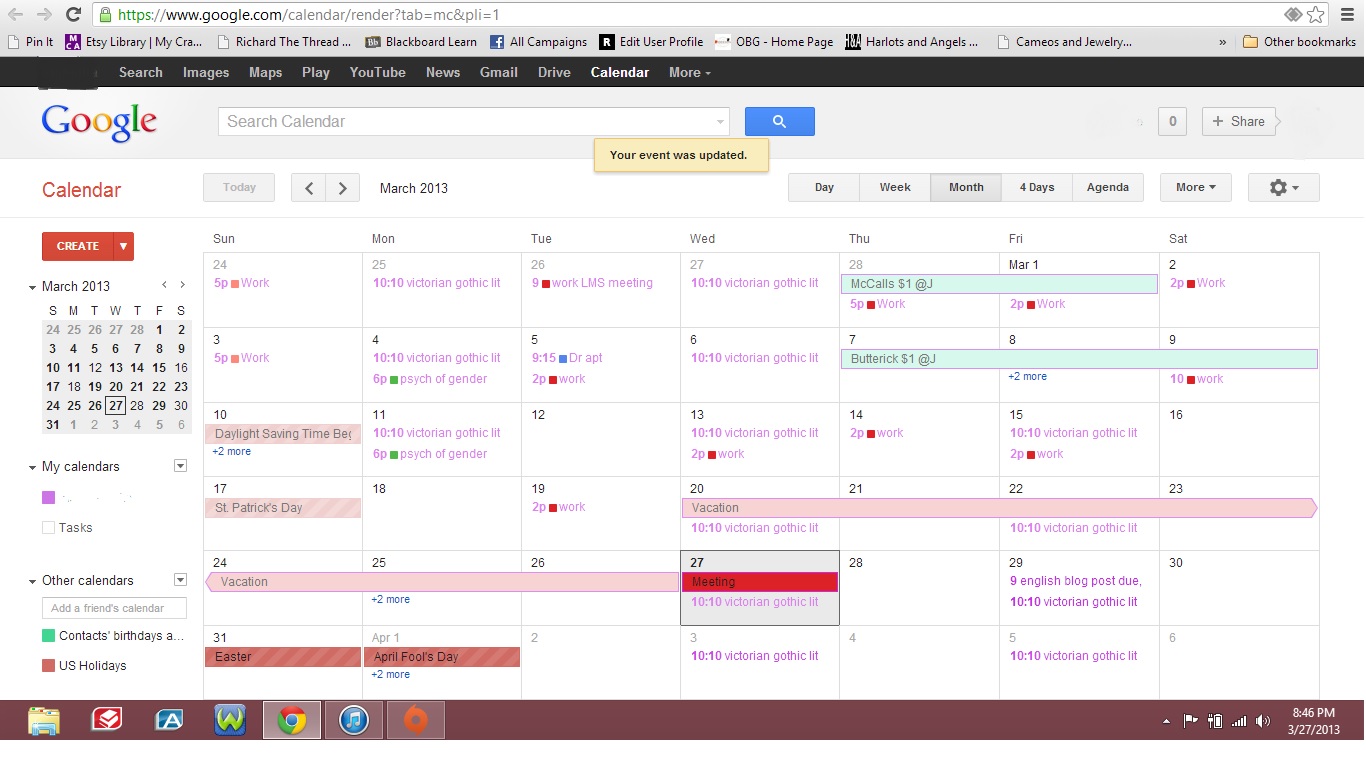This screenshot has height=768, width=1366.
Task: Toggle Contacts' birthdays calendar swatch
Action: [48, 635]
